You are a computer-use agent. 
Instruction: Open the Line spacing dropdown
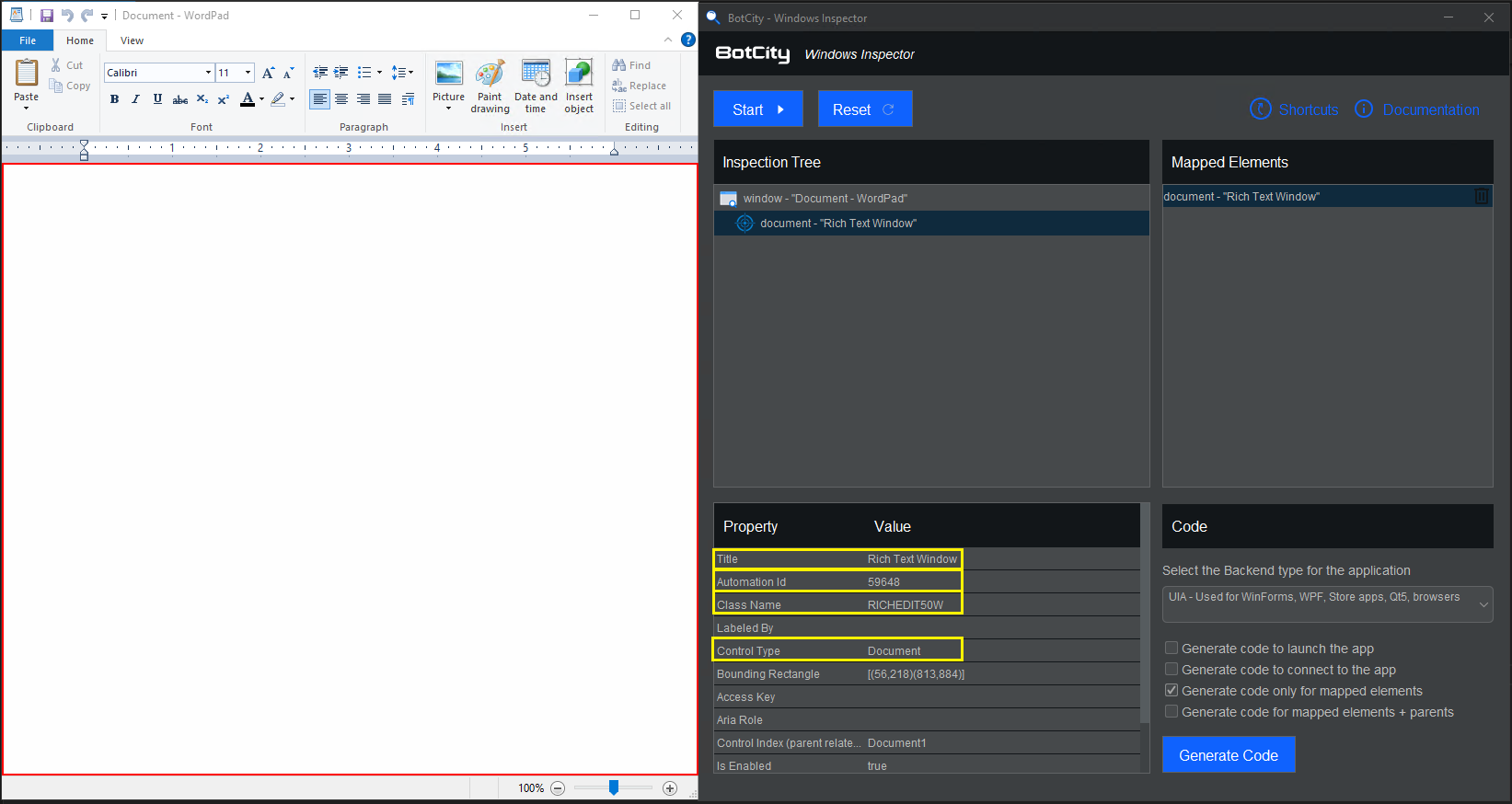pos(402,72)
